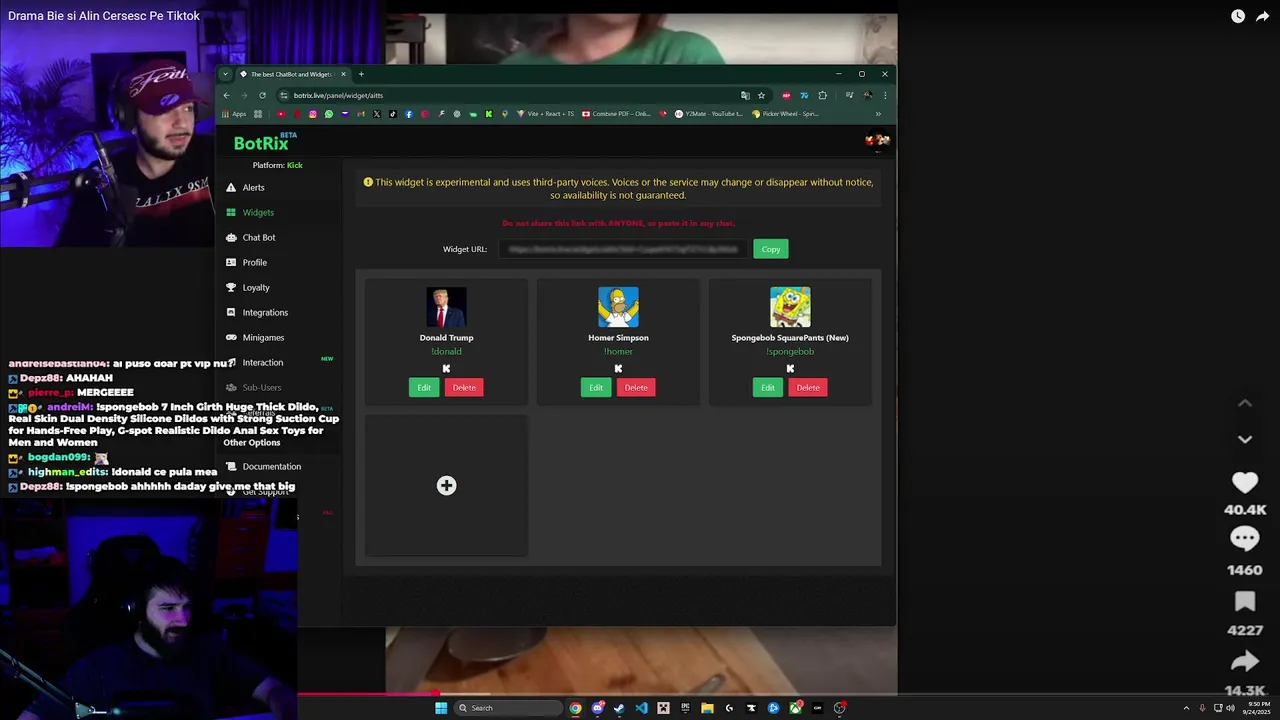Viewport: 1280px width, 720px height.
Task: Open Discord from the Windows taskbar
Action: pyautogui.click(x=598, y=708)
